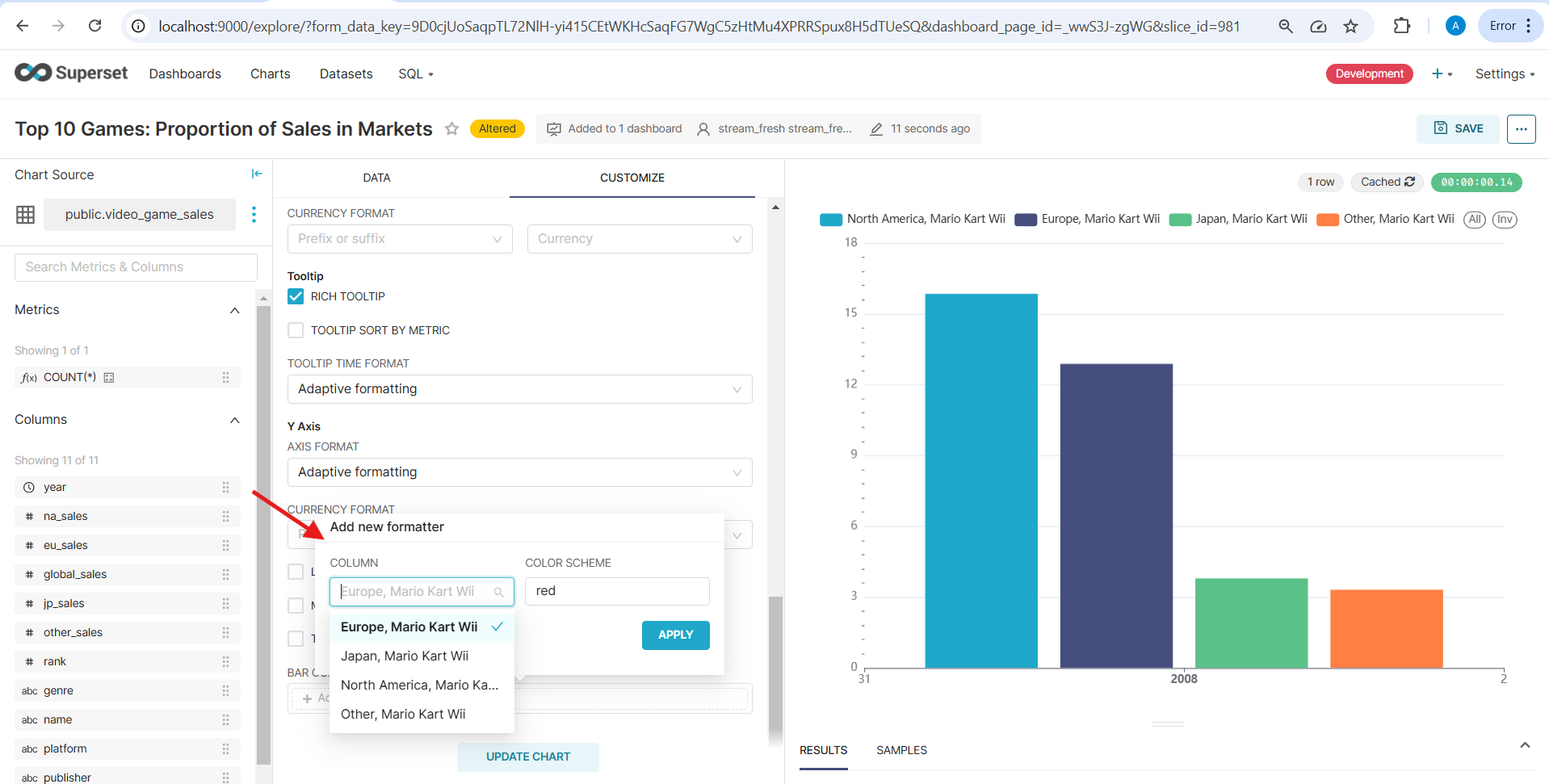Viewport: 1549px width, 784px height.
Task: Click the browser back arrow
Action: [23, 26]
